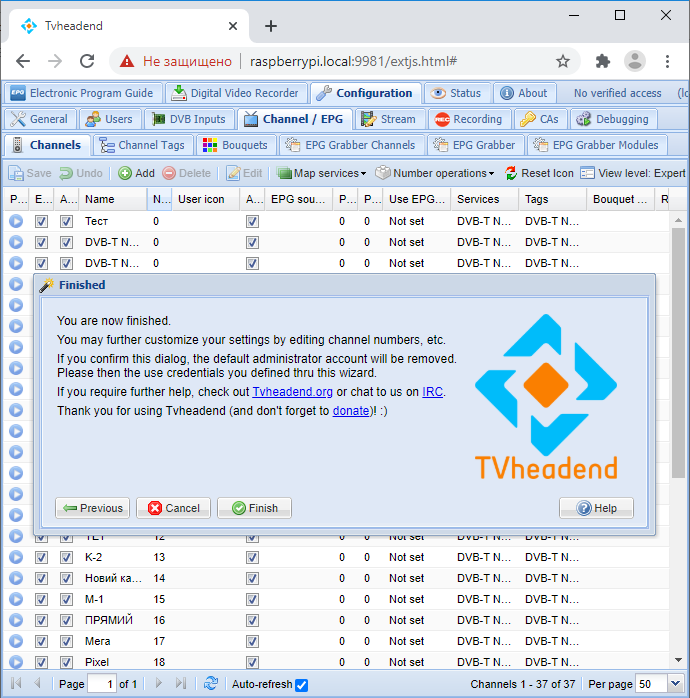Click the Add channel button
Screen dimensions: 690x698
(x=137, y=173)
